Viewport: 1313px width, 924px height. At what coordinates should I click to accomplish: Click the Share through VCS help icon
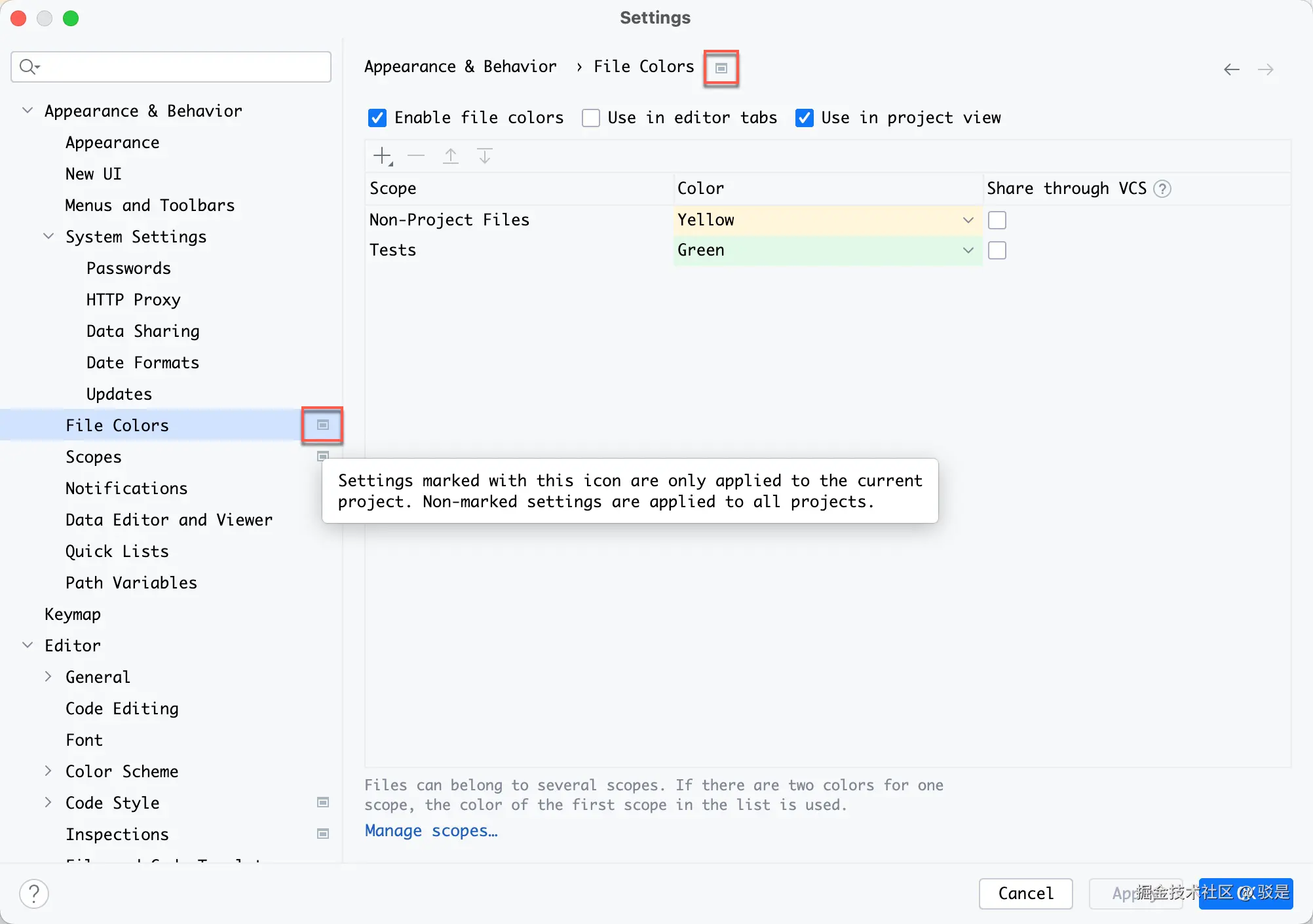coord(1162,189)
